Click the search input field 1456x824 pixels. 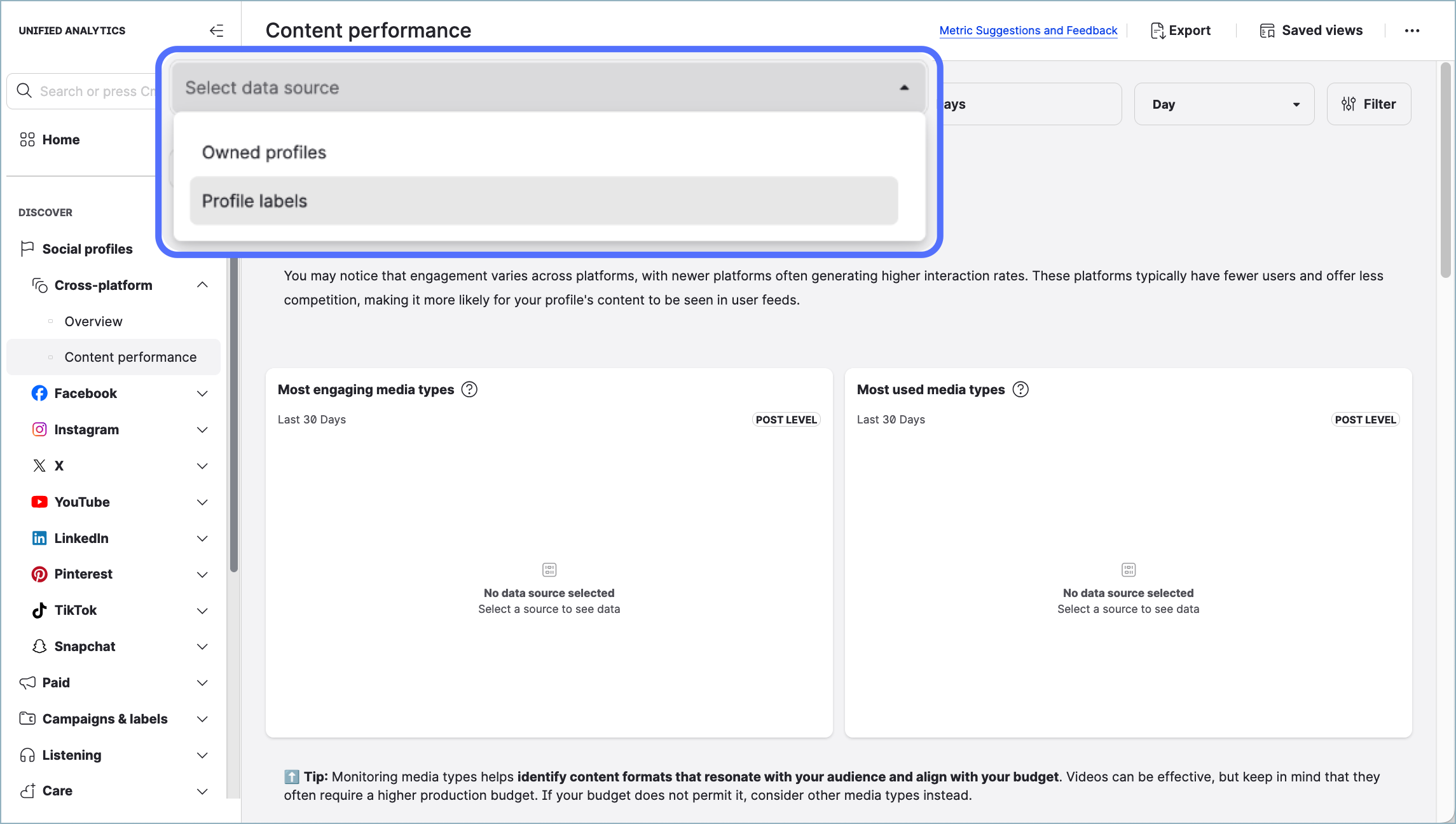click(x=95, y=92)
